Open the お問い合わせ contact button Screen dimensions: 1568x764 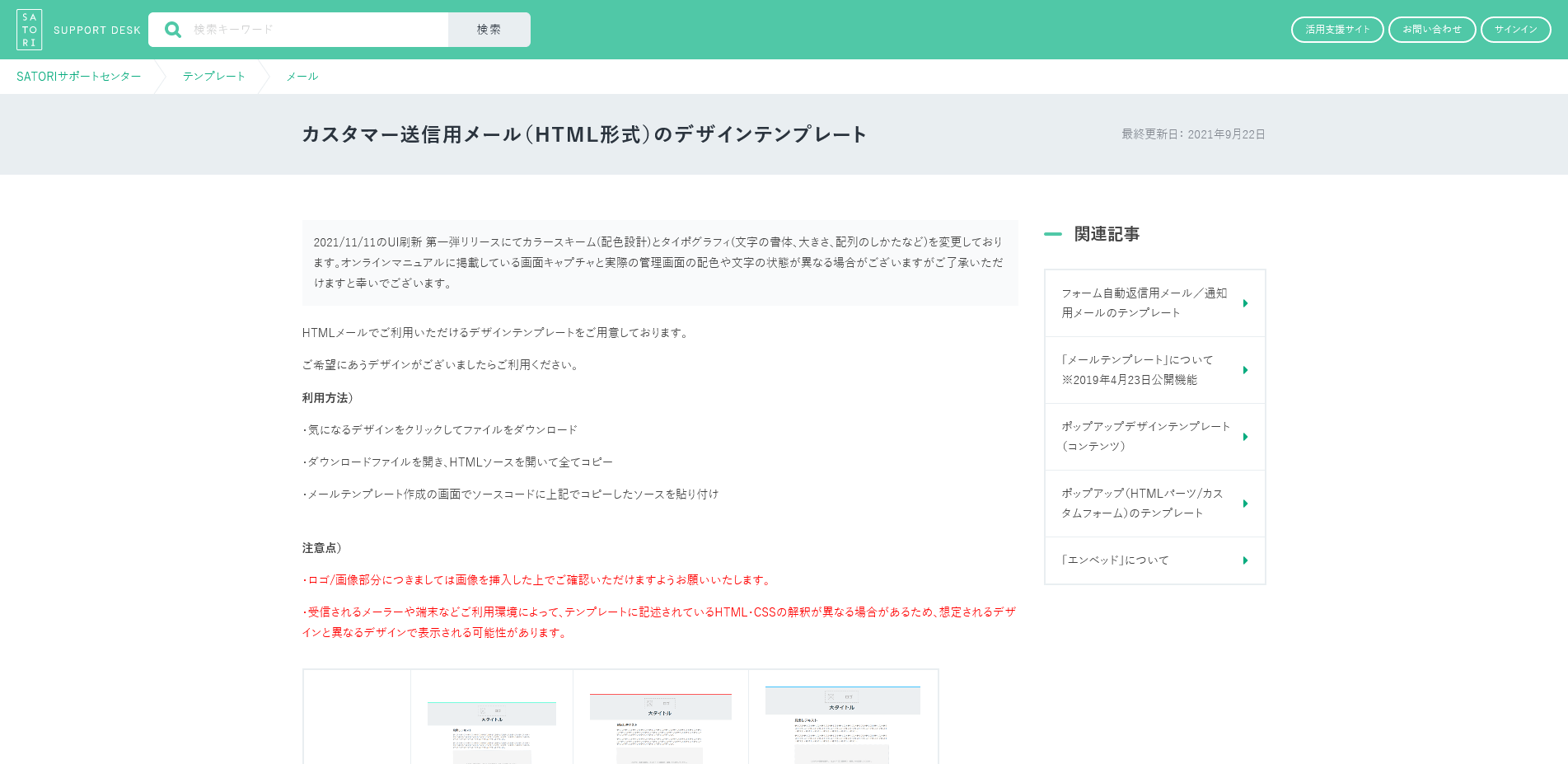pyautogui.click(x=1431, y=30)
